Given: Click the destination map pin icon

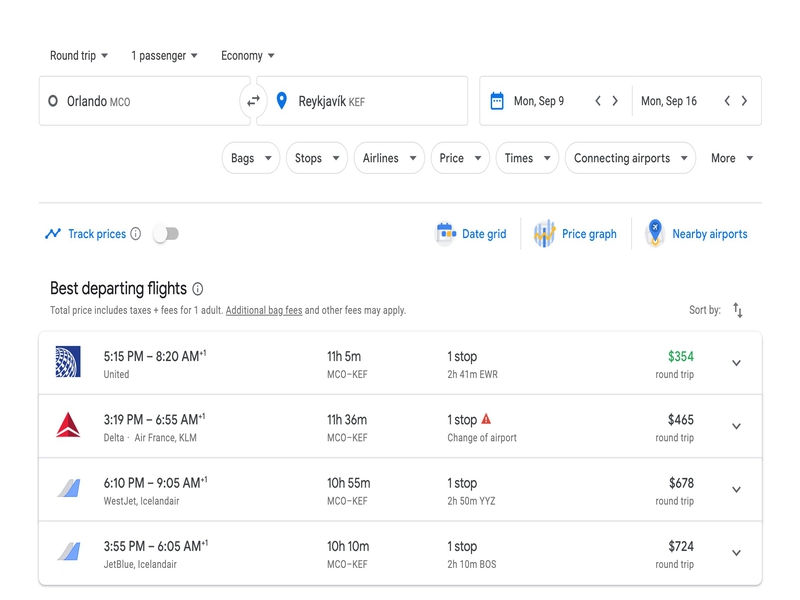Looking at the screenshot, I should [x=281, y=101].
